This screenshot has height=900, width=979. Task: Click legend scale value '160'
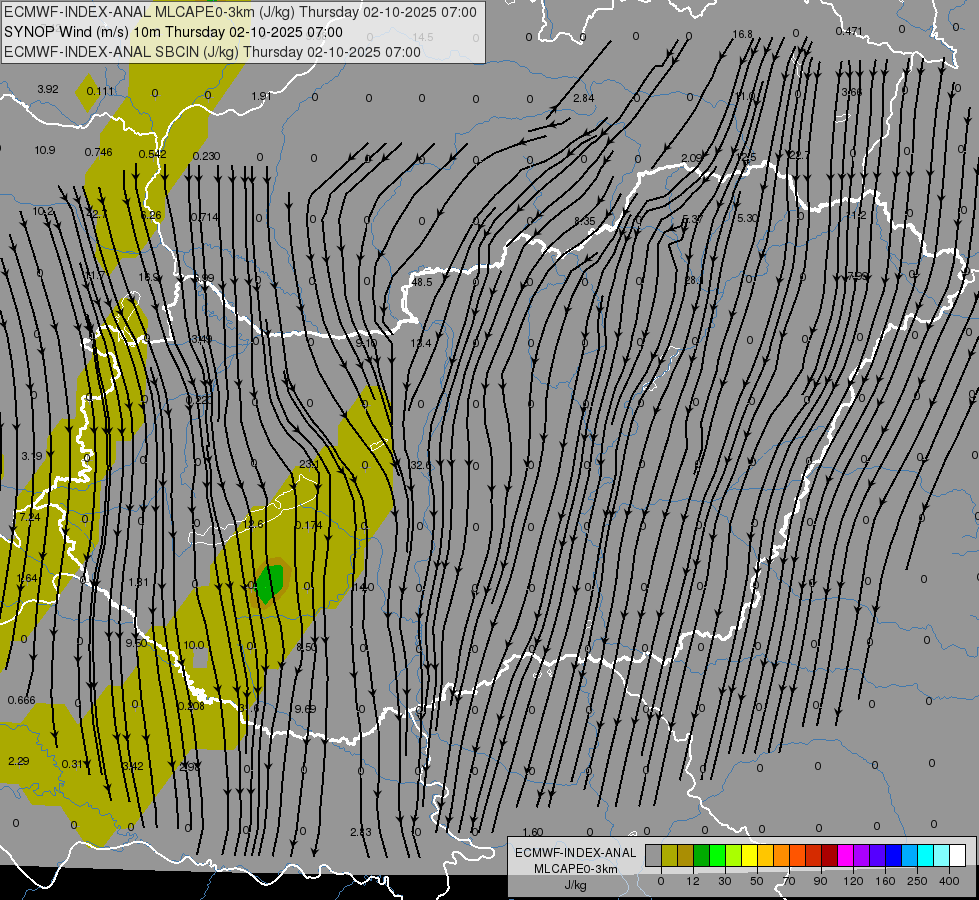885,881
